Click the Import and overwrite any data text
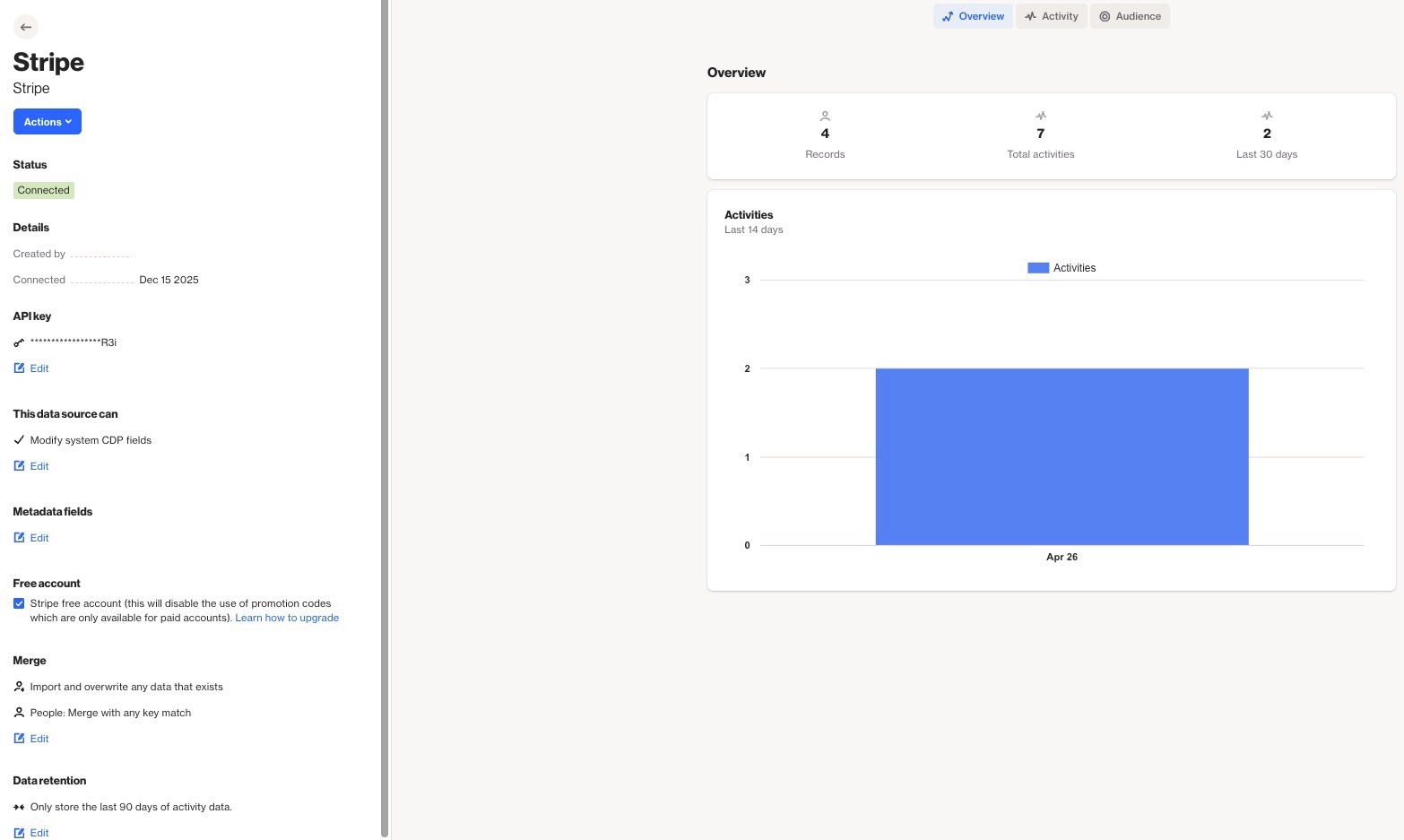The image size is (1404, 840). tap(126, 687)
